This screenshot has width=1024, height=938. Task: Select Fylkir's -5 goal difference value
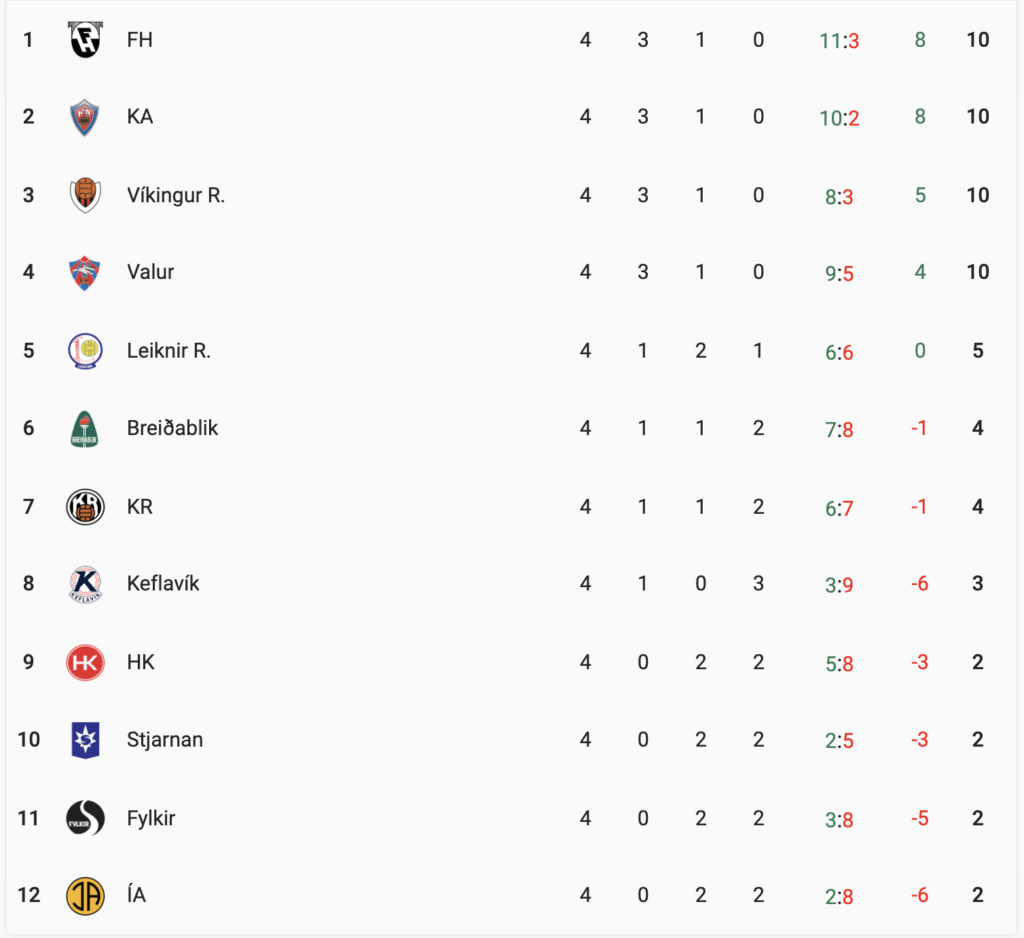point(920,818)
